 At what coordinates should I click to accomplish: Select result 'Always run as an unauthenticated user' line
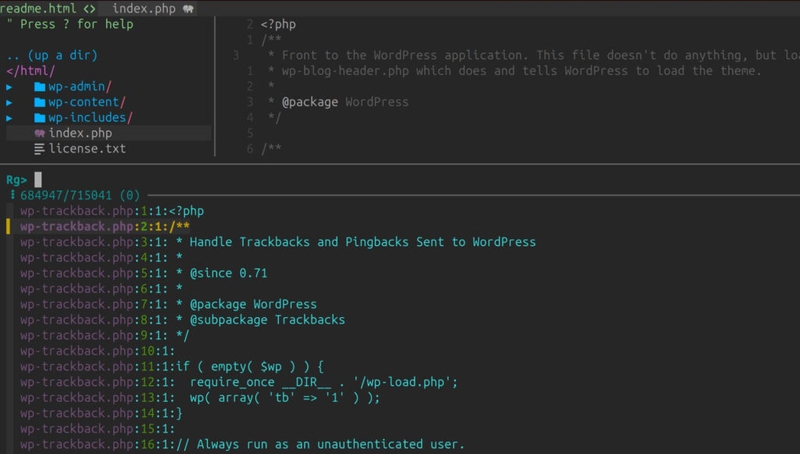tap(242, 444)
